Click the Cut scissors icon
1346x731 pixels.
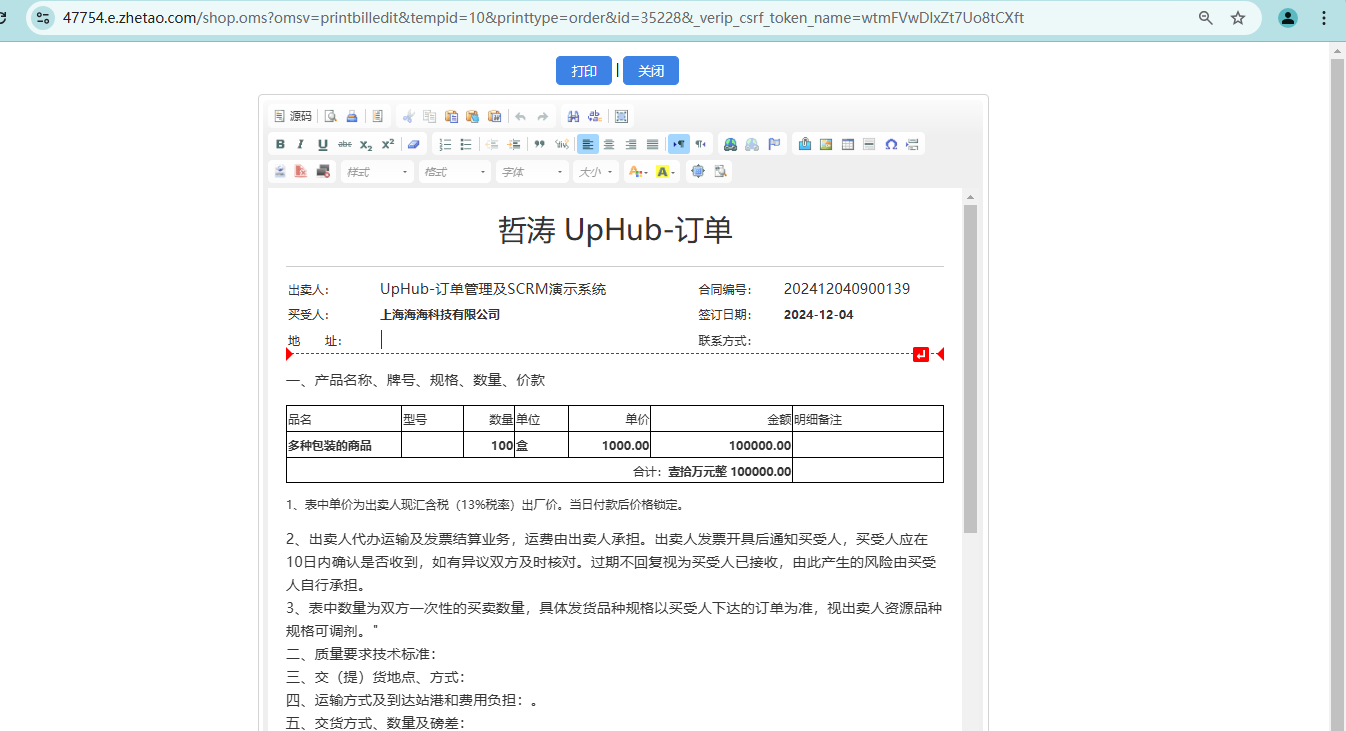coord(408,116)
